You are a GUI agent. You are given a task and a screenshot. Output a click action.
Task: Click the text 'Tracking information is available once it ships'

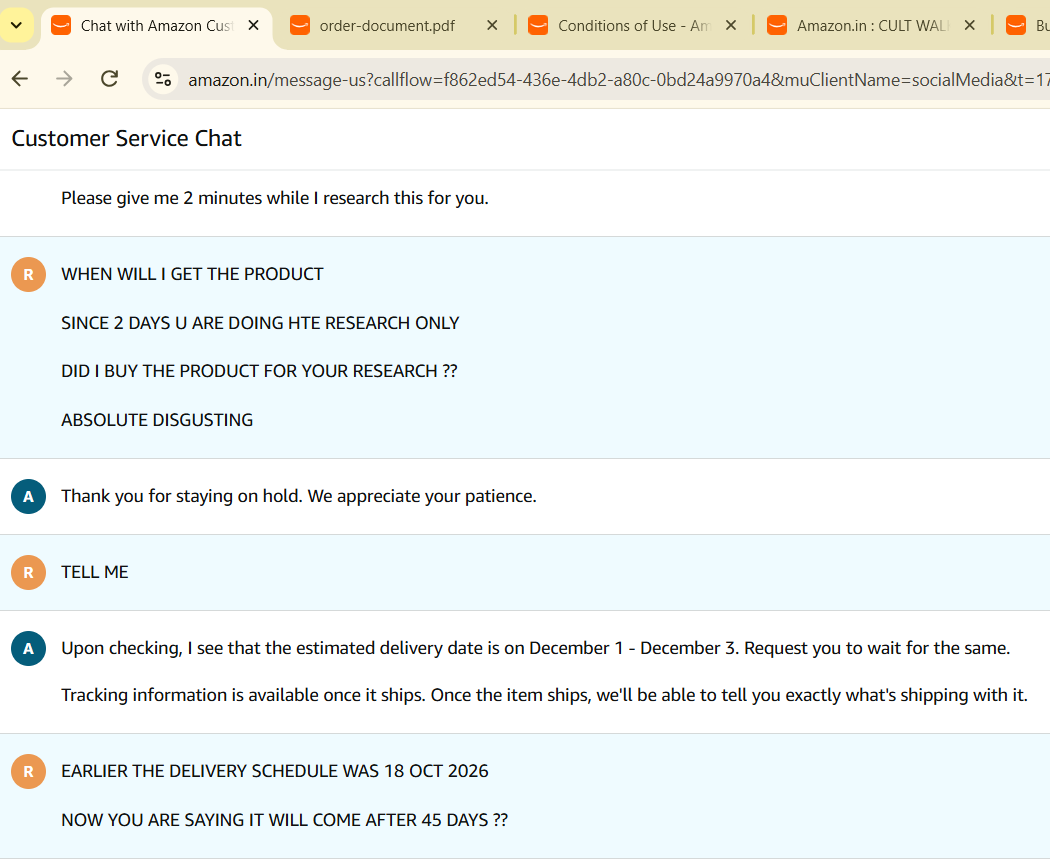[x=242, y=695]
